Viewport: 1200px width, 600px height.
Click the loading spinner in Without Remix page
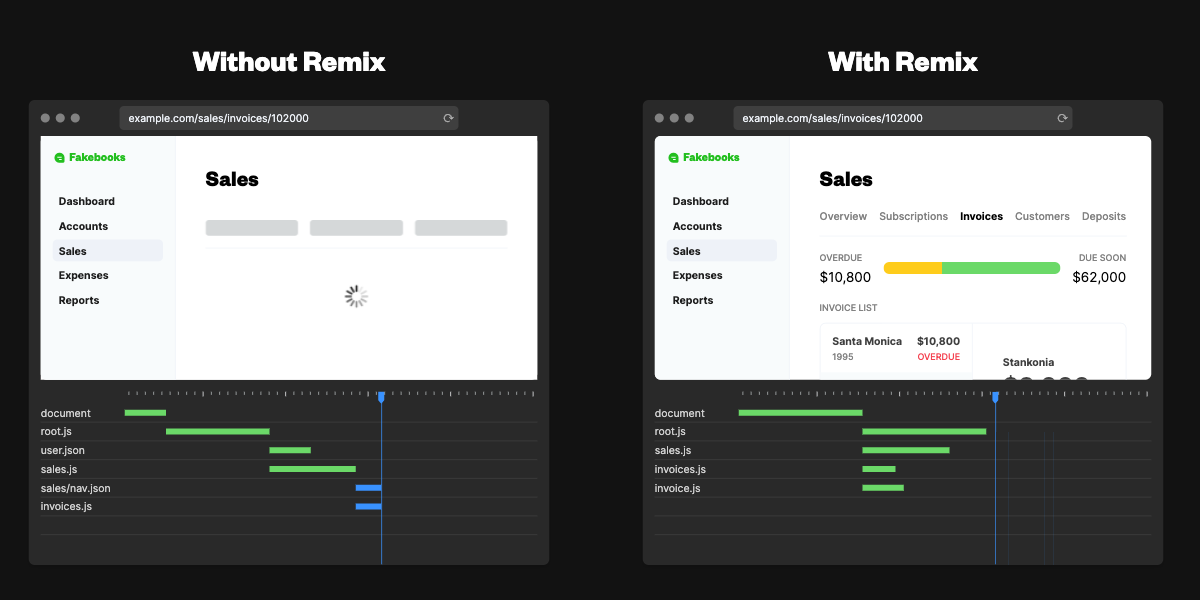tap(356, 296)
